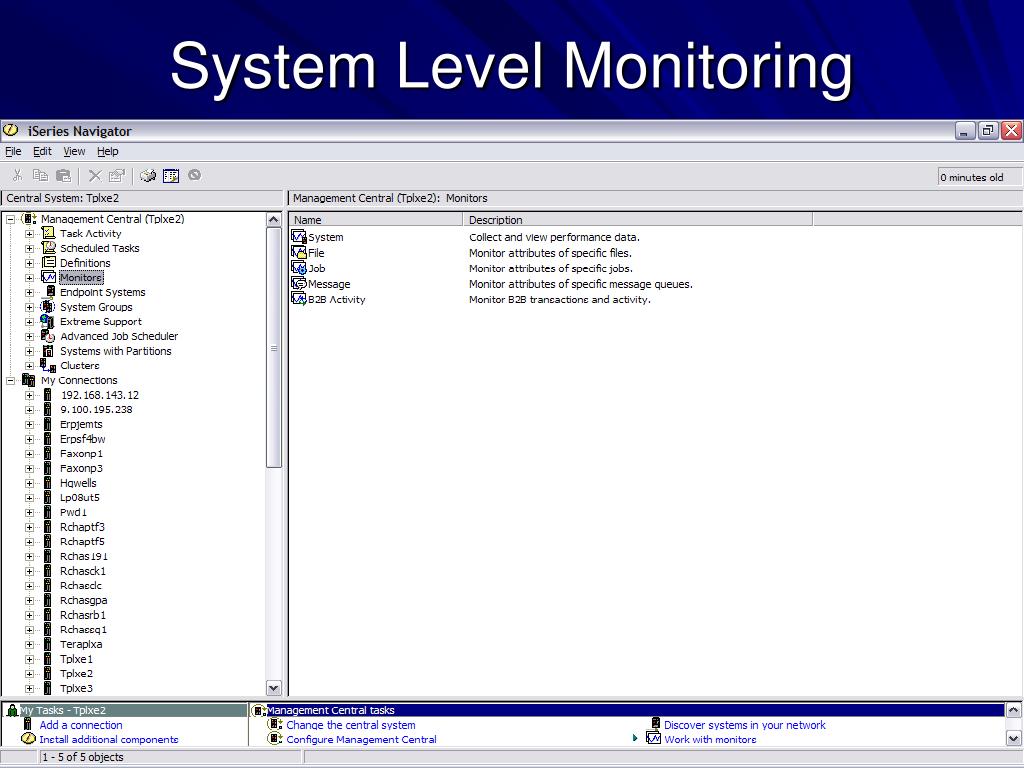This screenshot has height=768, width=1024.
Task: Select the Erpsf4bw connection
Action: click(x=82, y=439)
